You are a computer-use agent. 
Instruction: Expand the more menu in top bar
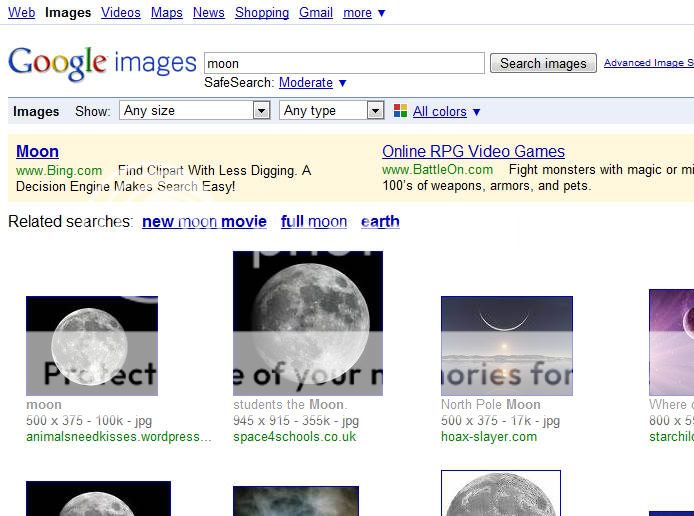click(x=363, y=12)
